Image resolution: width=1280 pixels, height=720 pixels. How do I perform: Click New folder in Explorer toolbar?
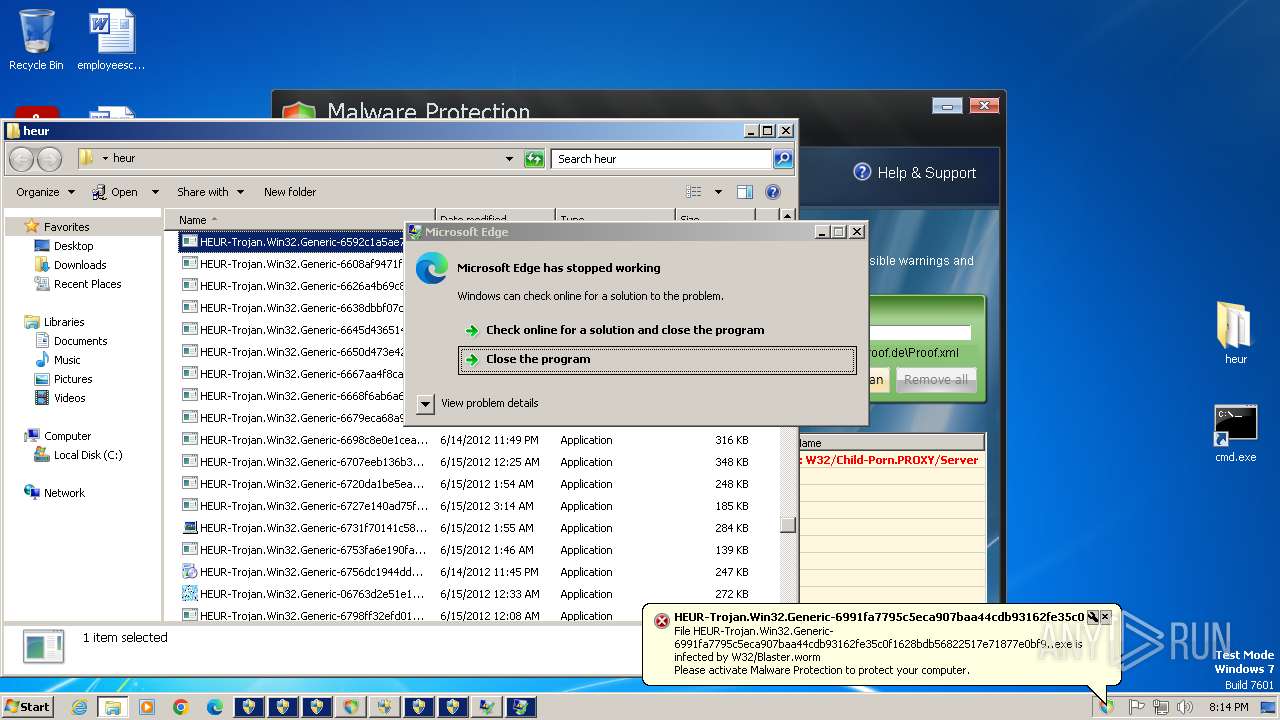click(290, 192)
